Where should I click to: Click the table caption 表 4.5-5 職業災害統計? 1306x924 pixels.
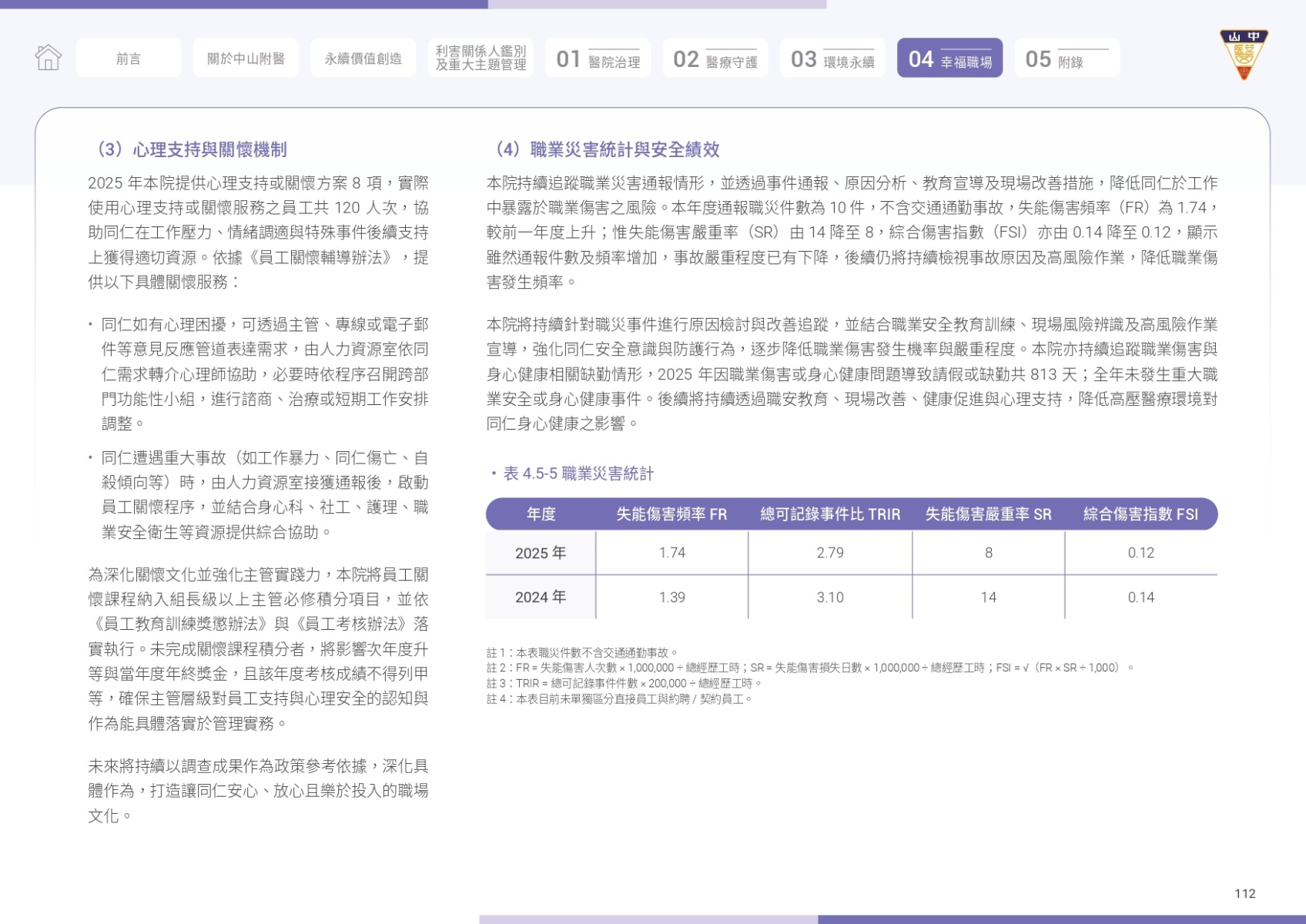578,474
